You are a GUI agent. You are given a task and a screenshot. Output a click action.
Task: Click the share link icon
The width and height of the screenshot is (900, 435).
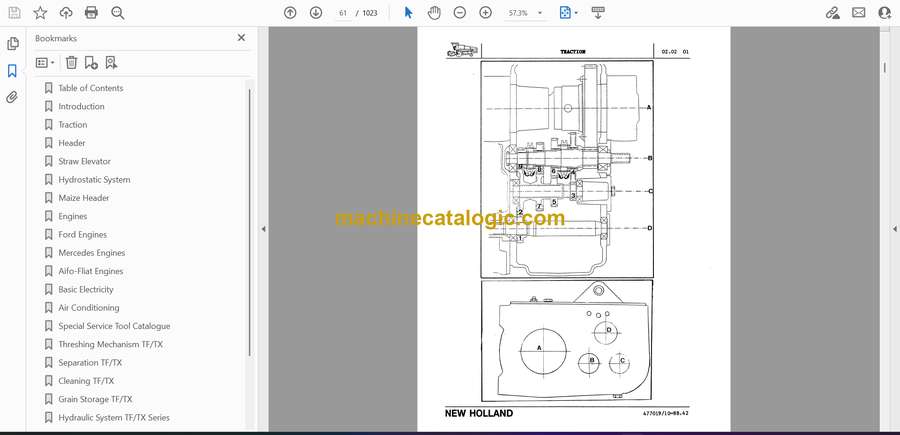[833, 13]
